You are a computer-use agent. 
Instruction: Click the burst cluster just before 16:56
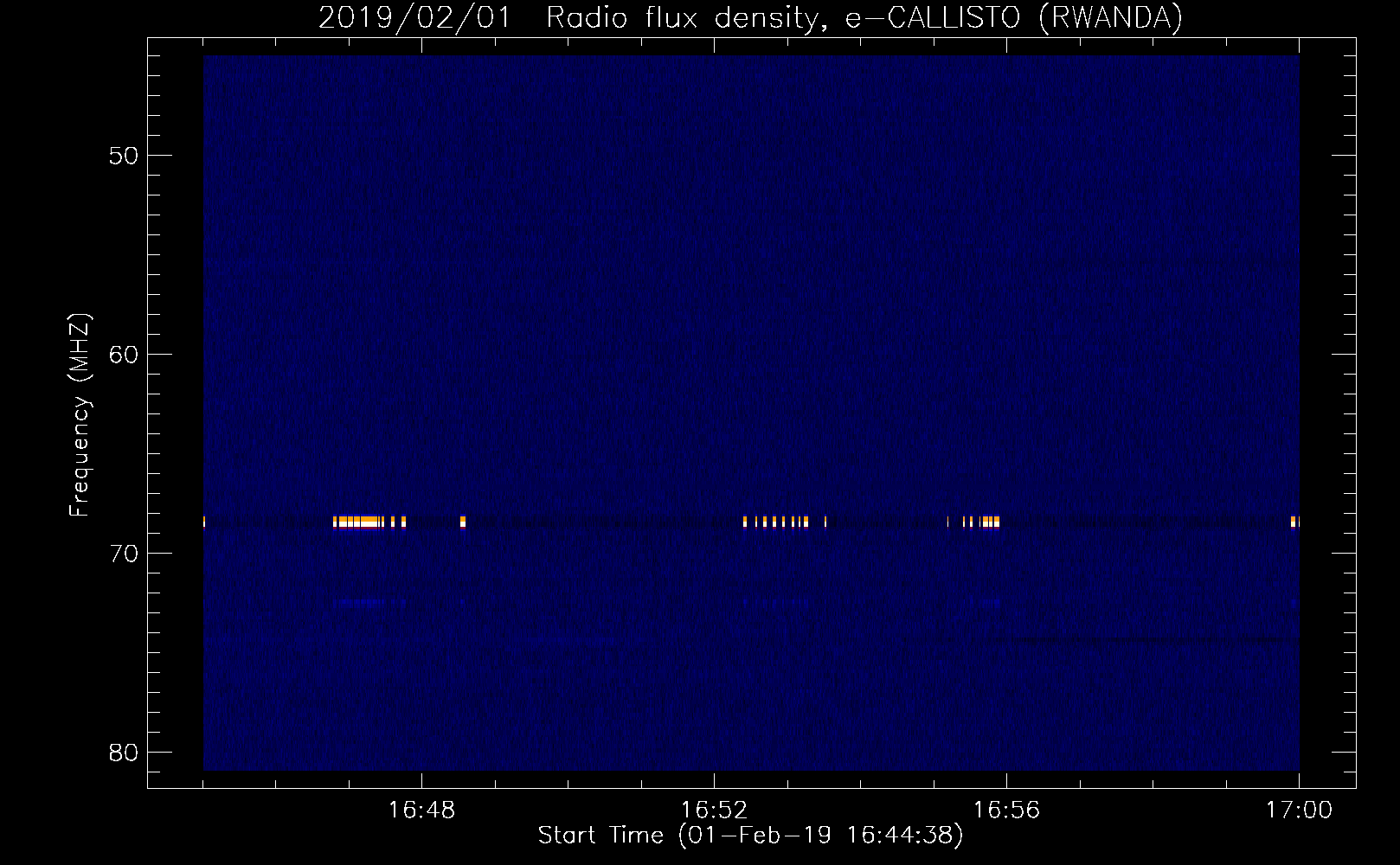point(981,522)
